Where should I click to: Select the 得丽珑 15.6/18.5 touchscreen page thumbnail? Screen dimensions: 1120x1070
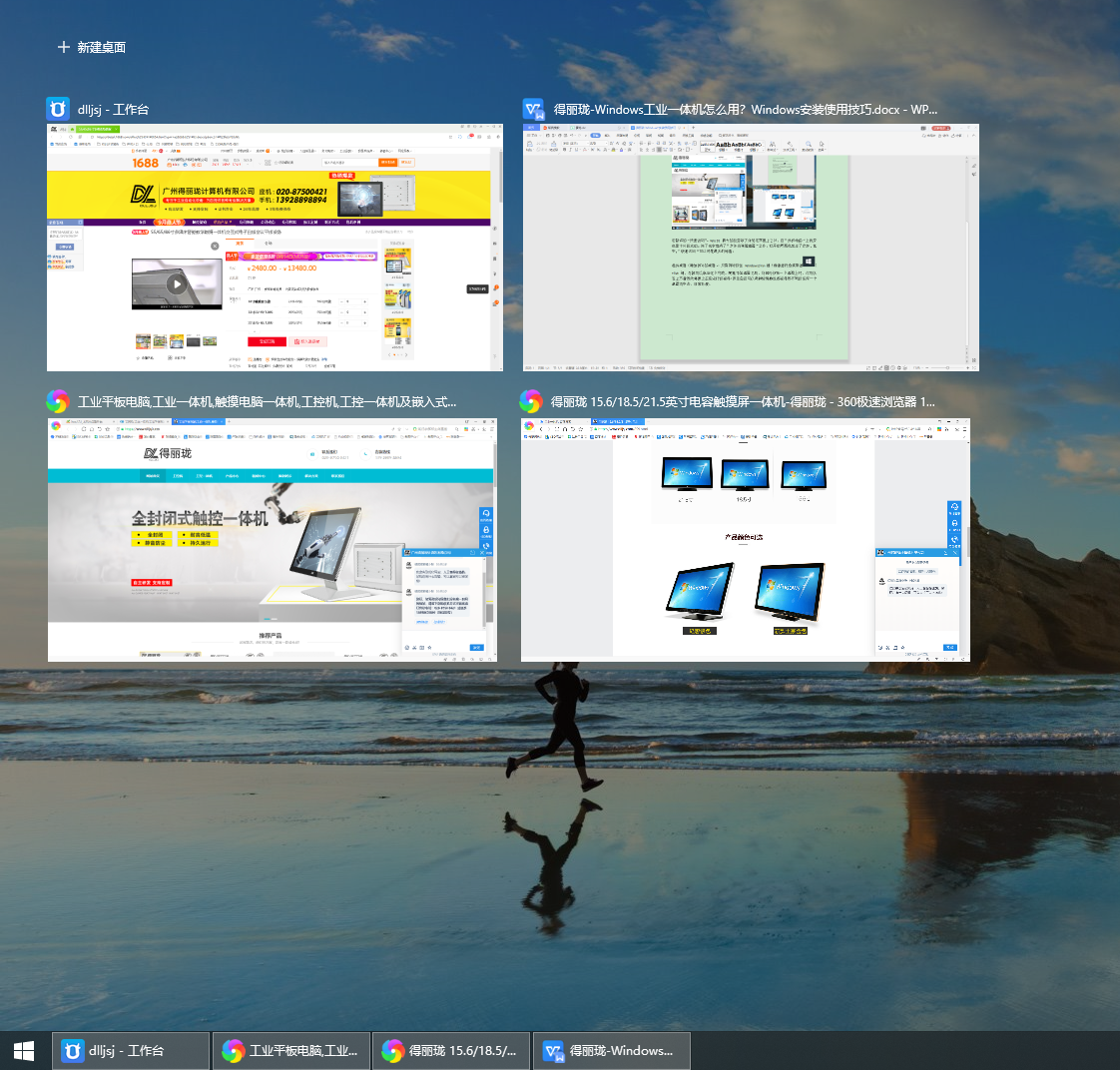[745, 539]
